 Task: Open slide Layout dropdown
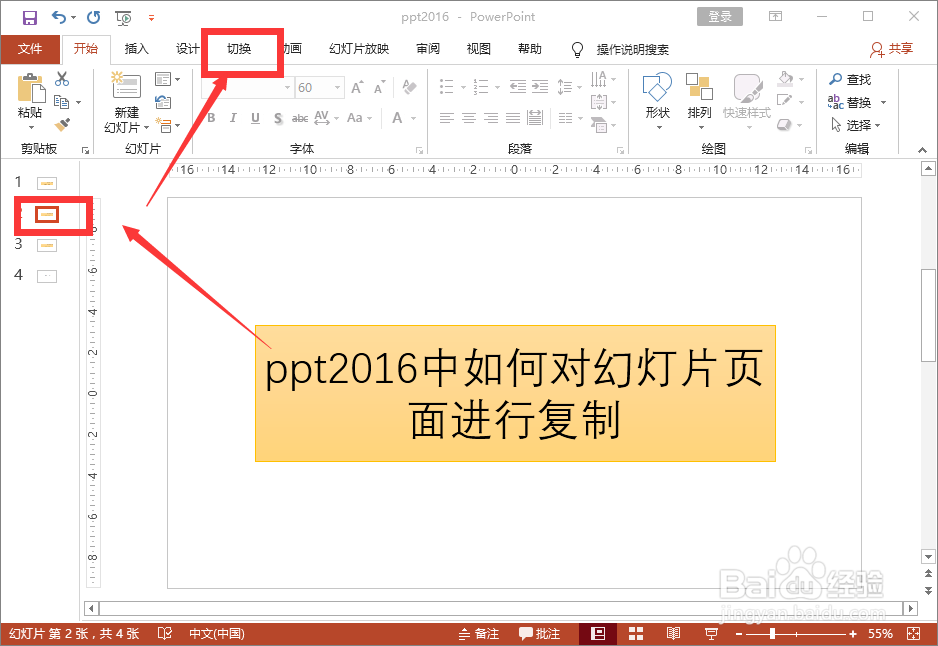coord(167,78)
